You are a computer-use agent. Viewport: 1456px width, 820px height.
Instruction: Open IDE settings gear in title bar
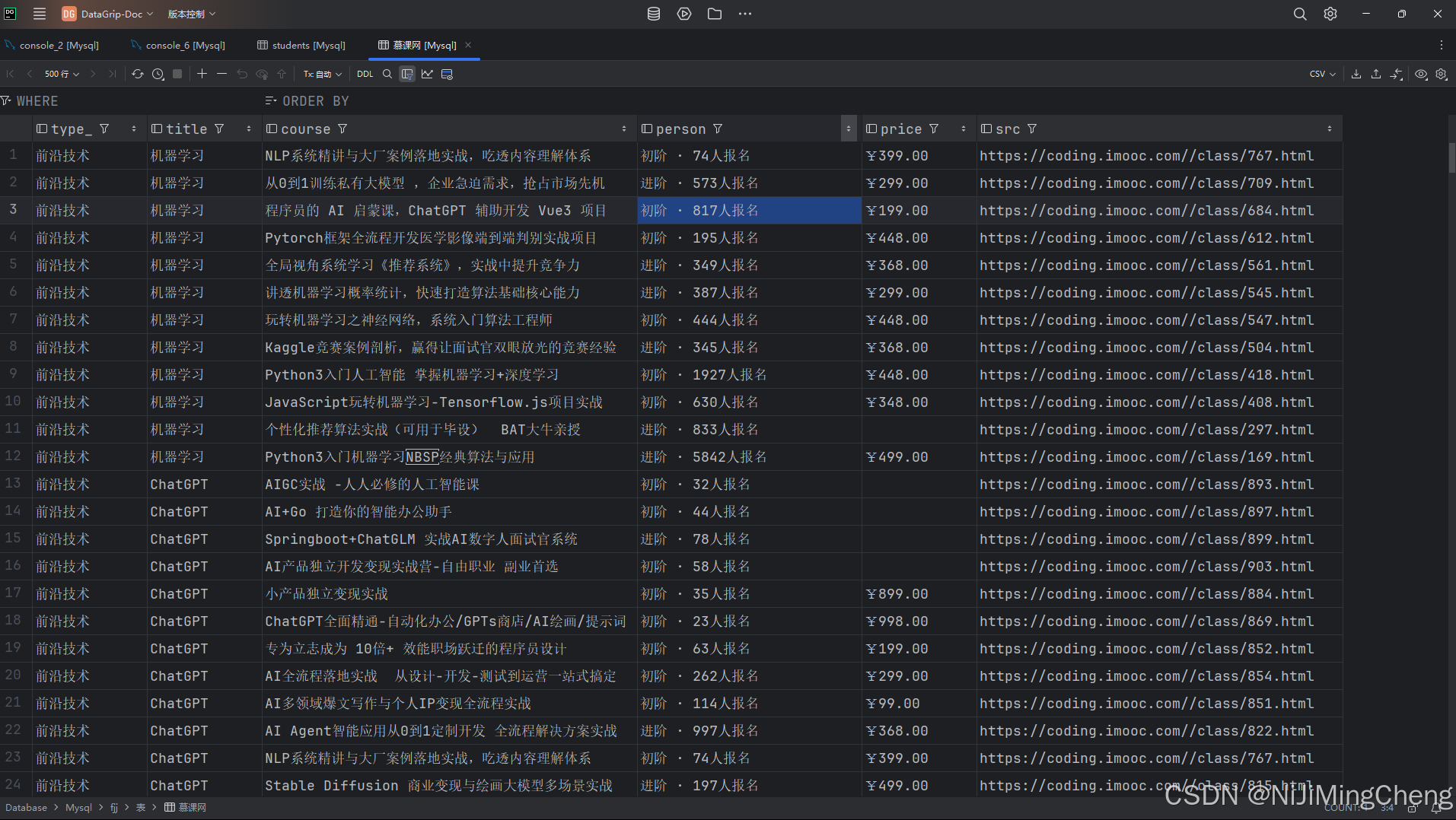click(x=1330, y=14)
